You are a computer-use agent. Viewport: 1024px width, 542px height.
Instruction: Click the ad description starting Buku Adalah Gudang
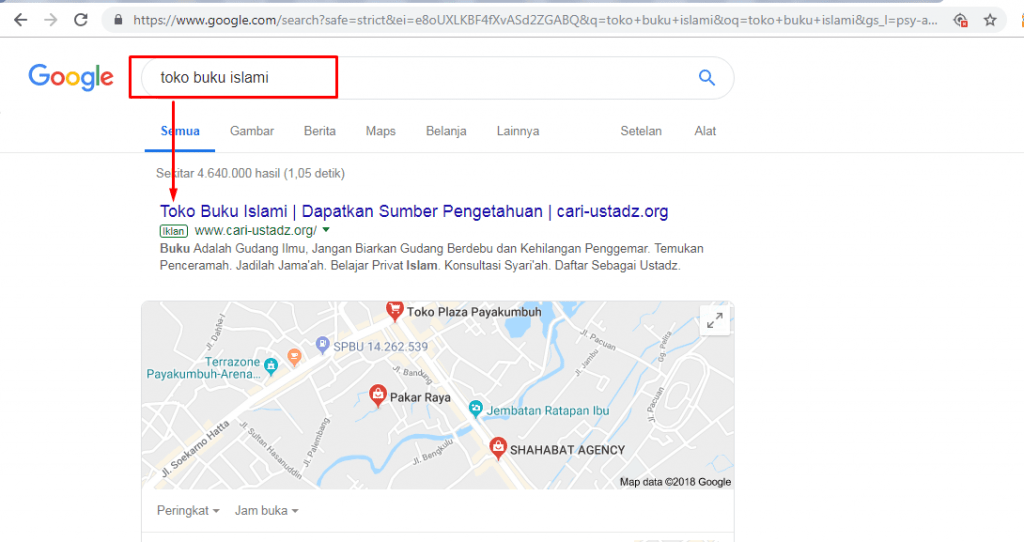(x=432, y=257)
